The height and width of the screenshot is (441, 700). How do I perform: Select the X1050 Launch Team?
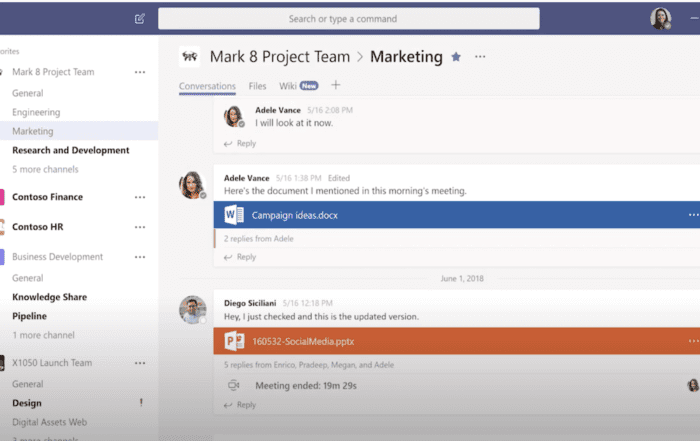pyautogui.click(x=52, y=363)
